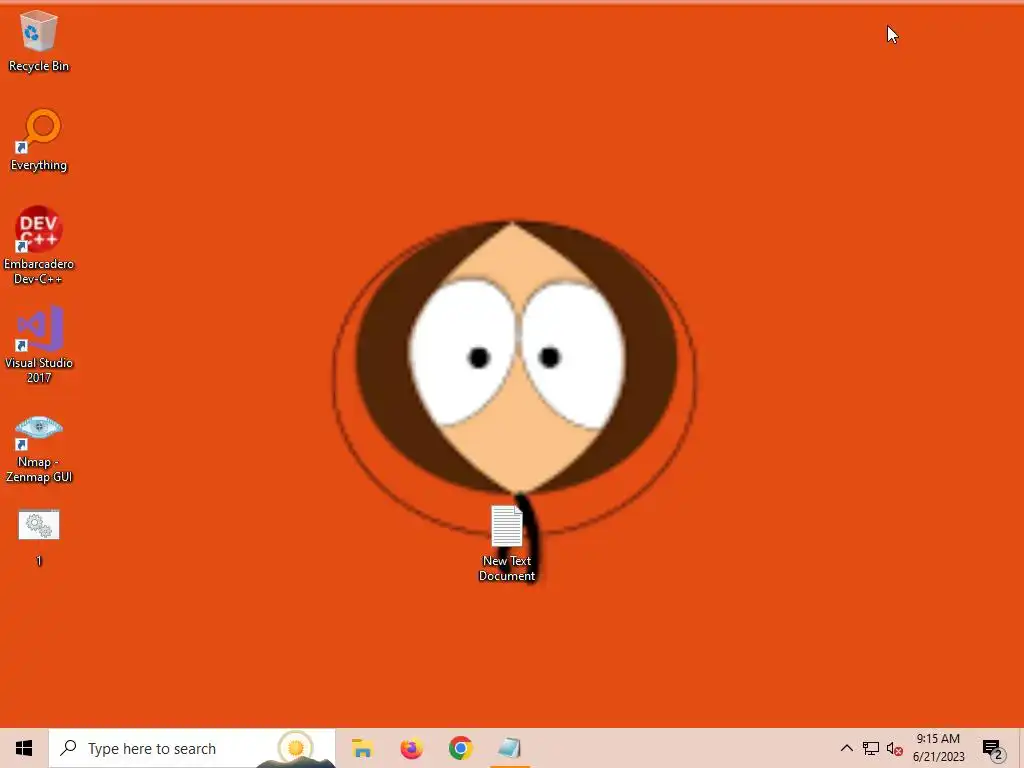Select Visual Studio 2017 shortcut
The width and height of the screenshot is (1024, 768).
39,344
